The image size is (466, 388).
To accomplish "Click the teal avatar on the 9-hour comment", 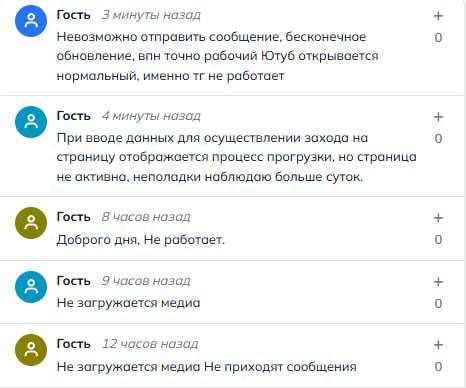I will tap(31, 287).
